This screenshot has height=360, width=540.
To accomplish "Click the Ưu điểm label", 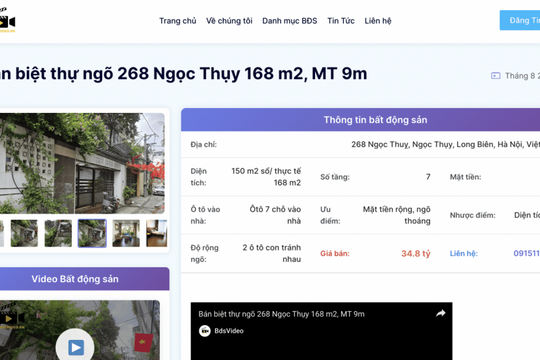I will coord(330,215).
